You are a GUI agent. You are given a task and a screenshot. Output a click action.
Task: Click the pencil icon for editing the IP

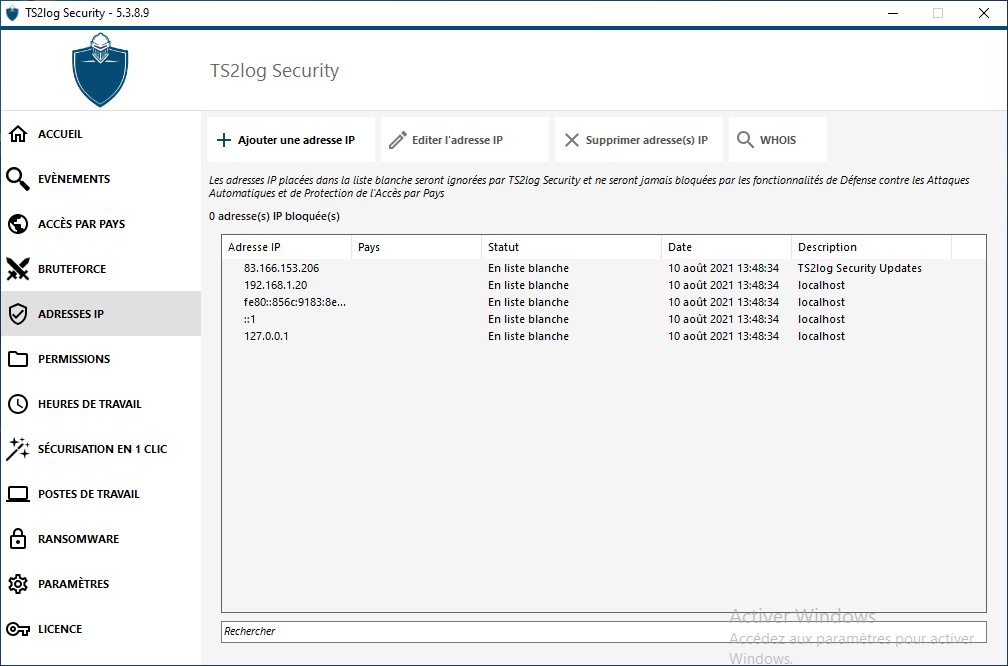pos(398,140)
